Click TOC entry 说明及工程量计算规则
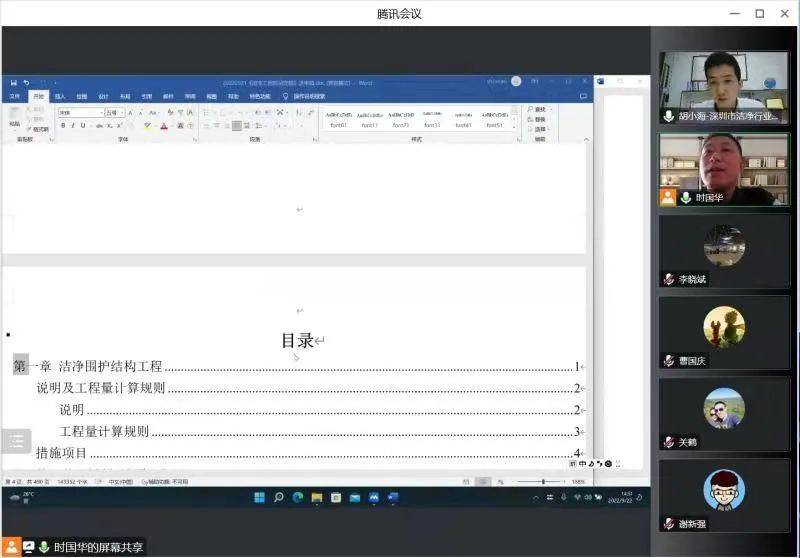 pyautogui.click(x=101, y=388)
